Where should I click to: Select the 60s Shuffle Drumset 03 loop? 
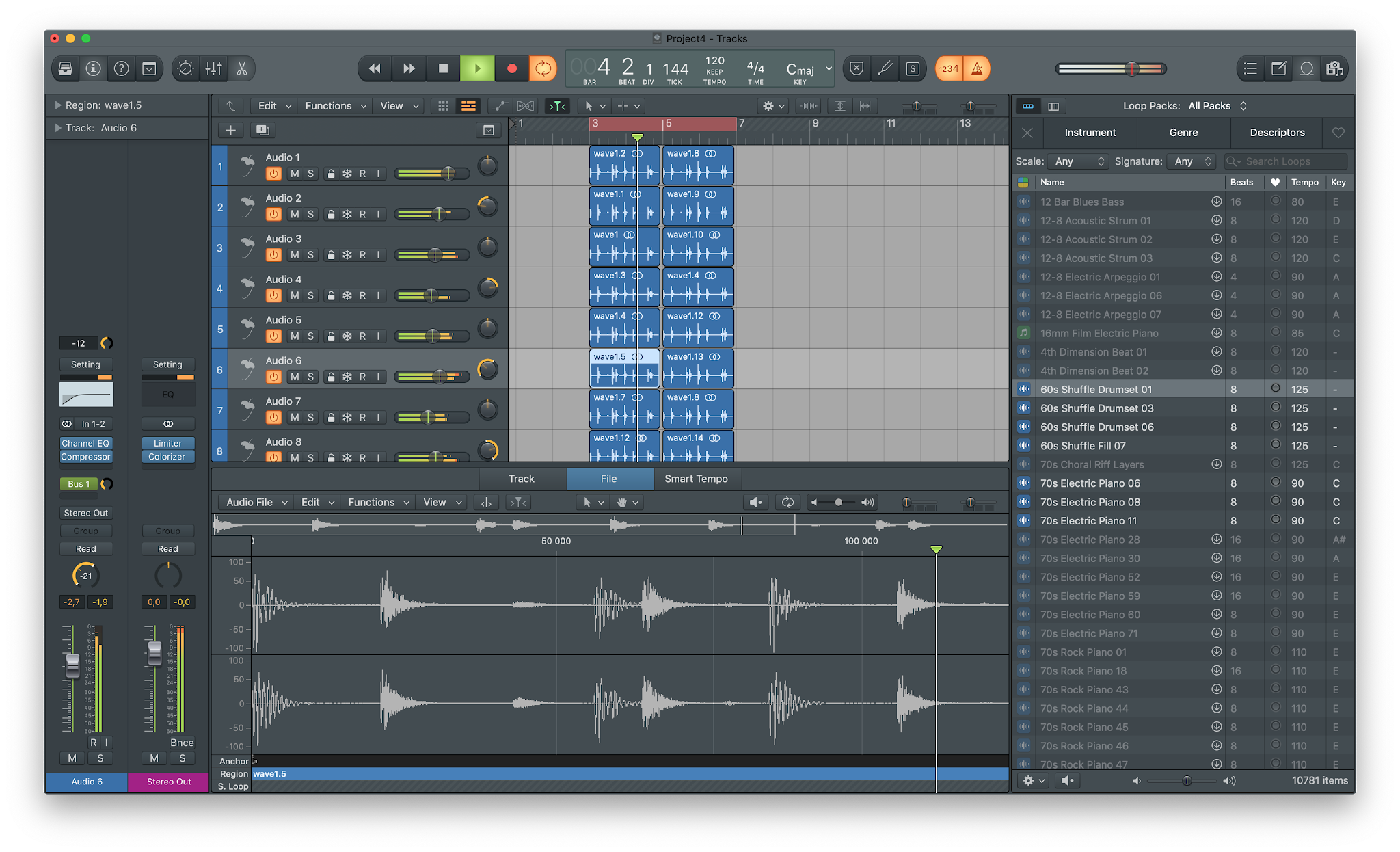point(1096,408)
